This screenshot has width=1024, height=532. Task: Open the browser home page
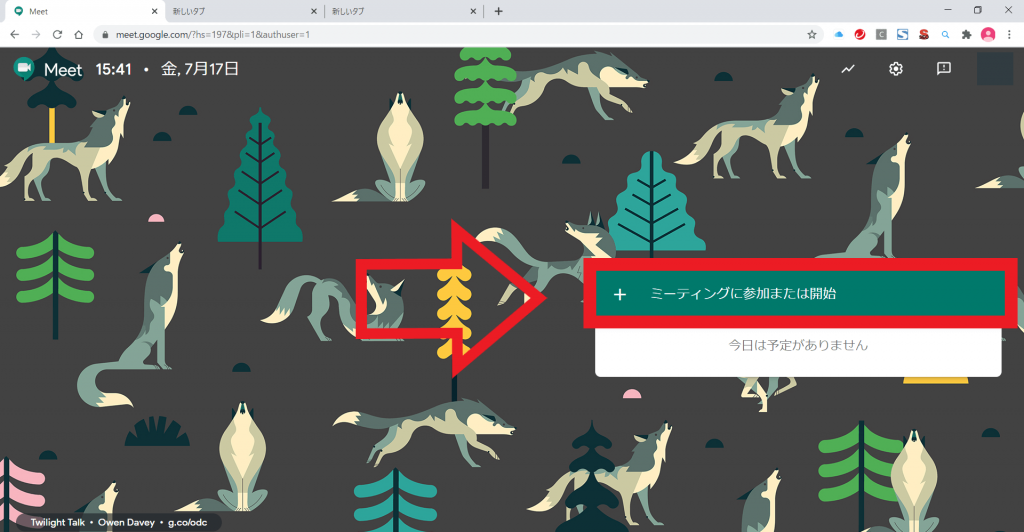[x=78, y=35]
